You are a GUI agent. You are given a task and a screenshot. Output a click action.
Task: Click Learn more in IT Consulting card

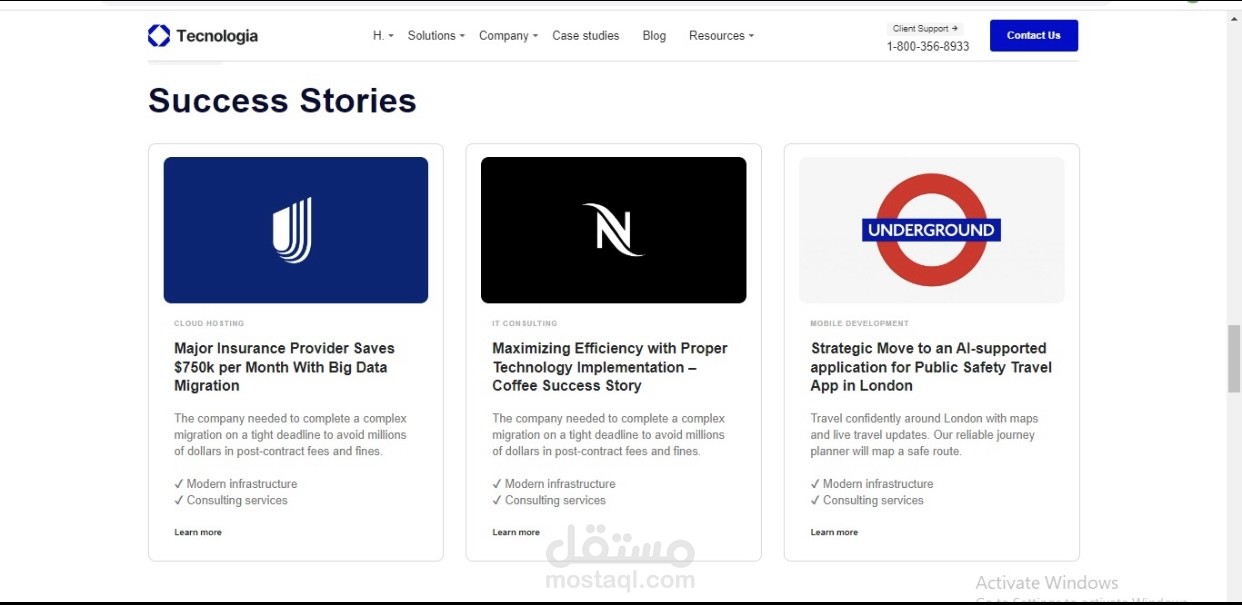516,532
